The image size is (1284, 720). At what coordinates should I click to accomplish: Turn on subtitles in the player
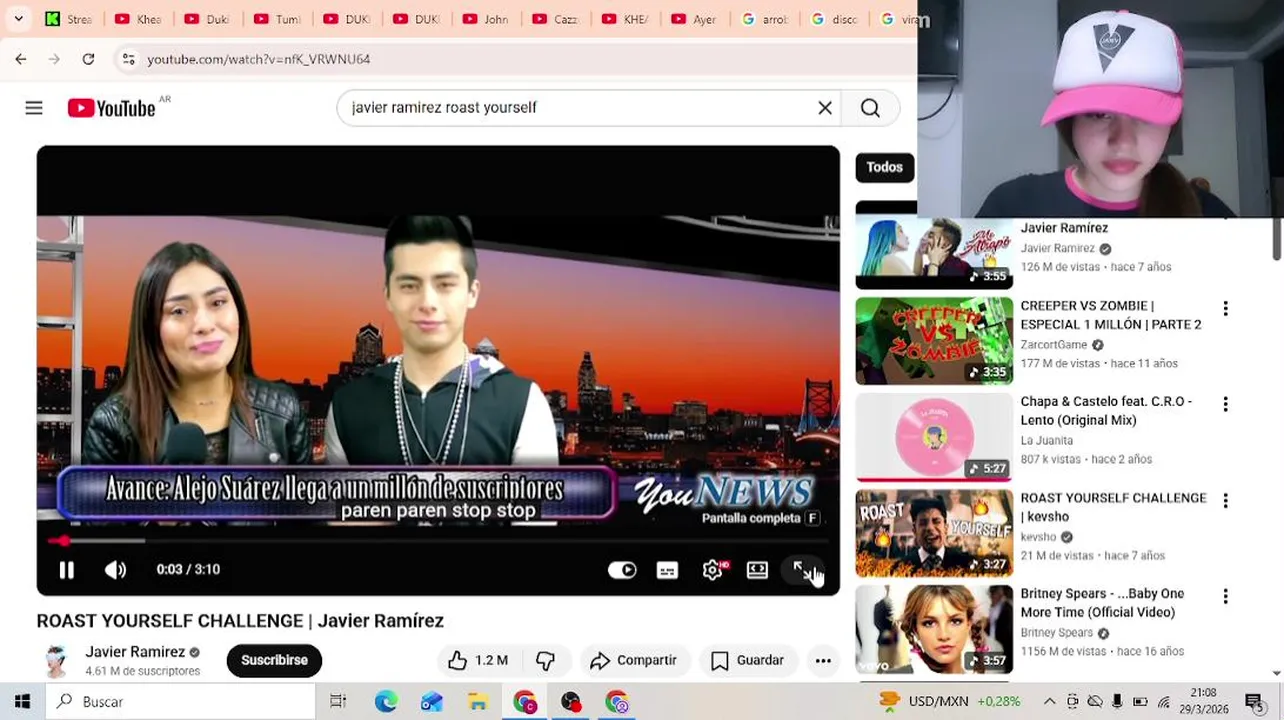click(667, 570)
